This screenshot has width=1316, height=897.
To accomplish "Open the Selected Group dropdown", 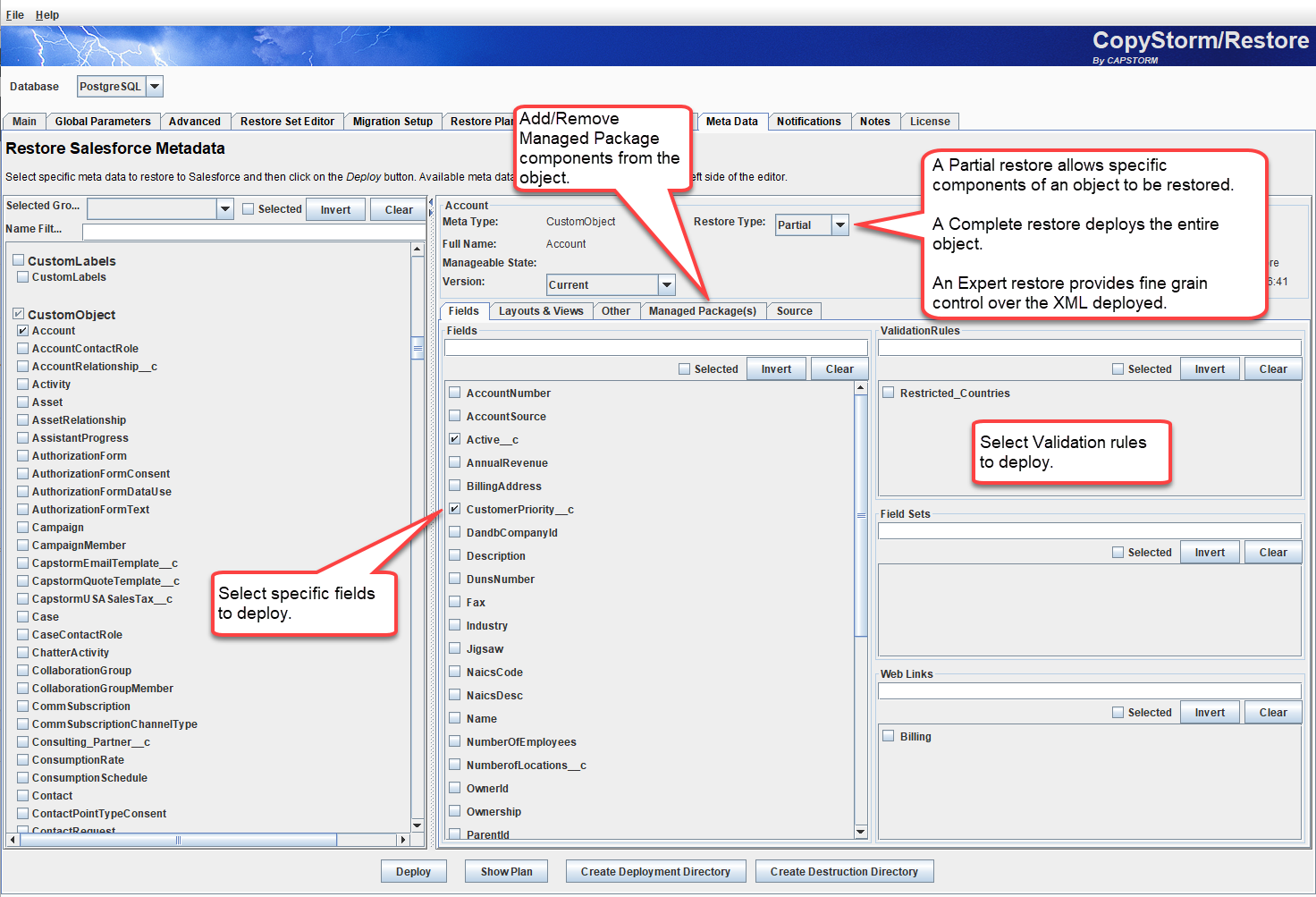I will pyautogui.click(x=160, y=208).
